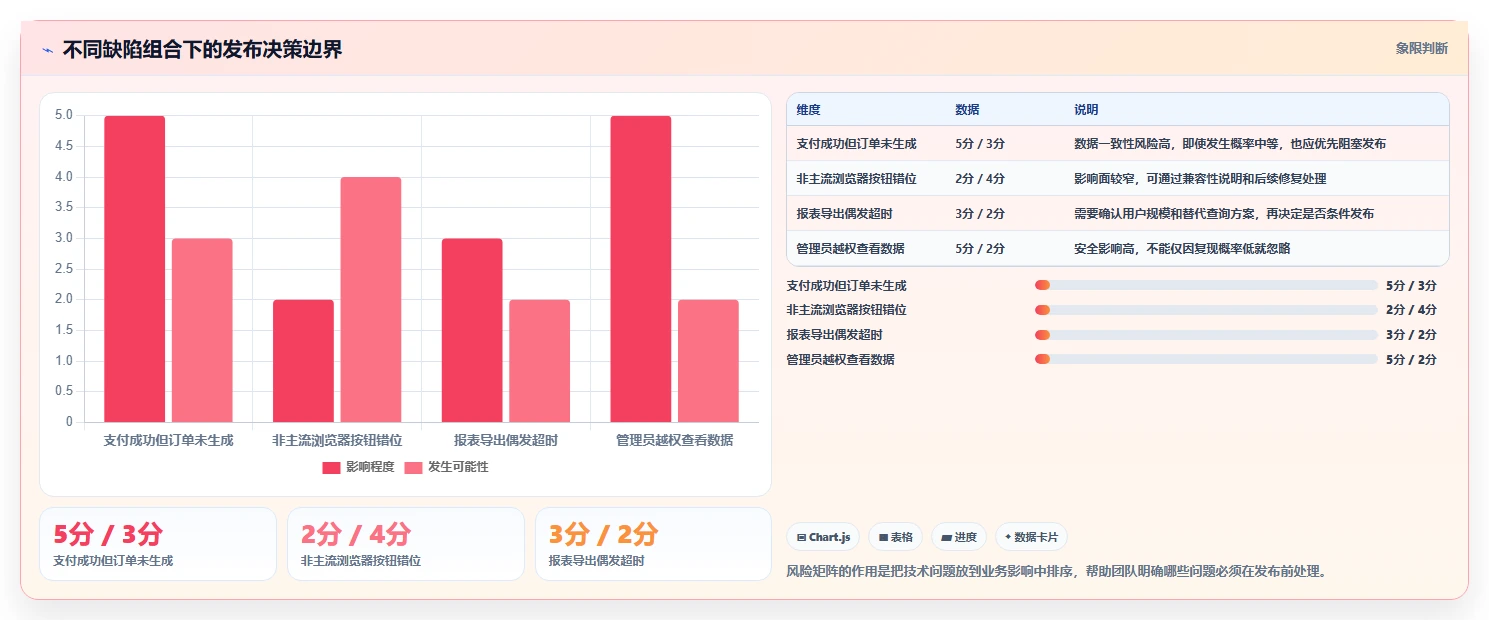
Task: Select the 表格 chip
Action: click(895, 537)
